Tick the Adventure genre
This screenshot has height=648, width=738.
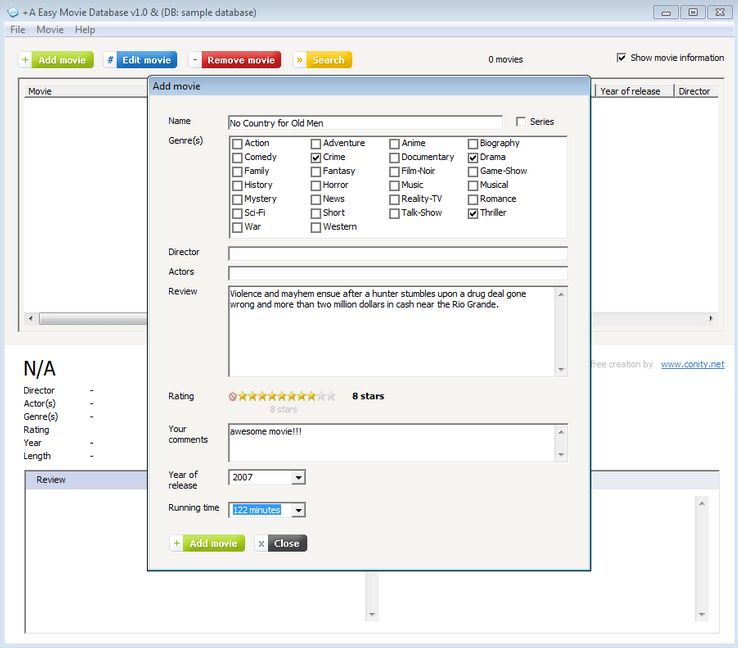coord(316,144)
